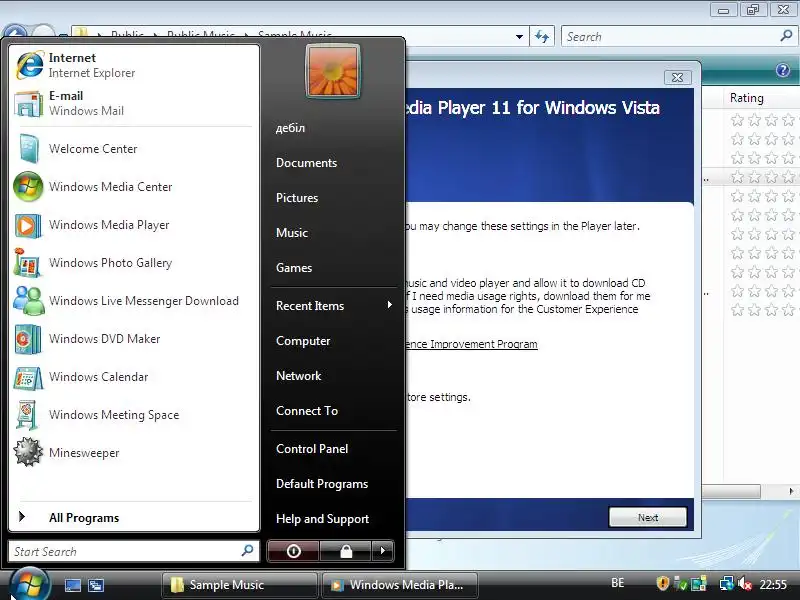The width and height of the screenshot is (800, 600).
Task: Open Windows Photo Gallery
Action: tap(134, 263)
